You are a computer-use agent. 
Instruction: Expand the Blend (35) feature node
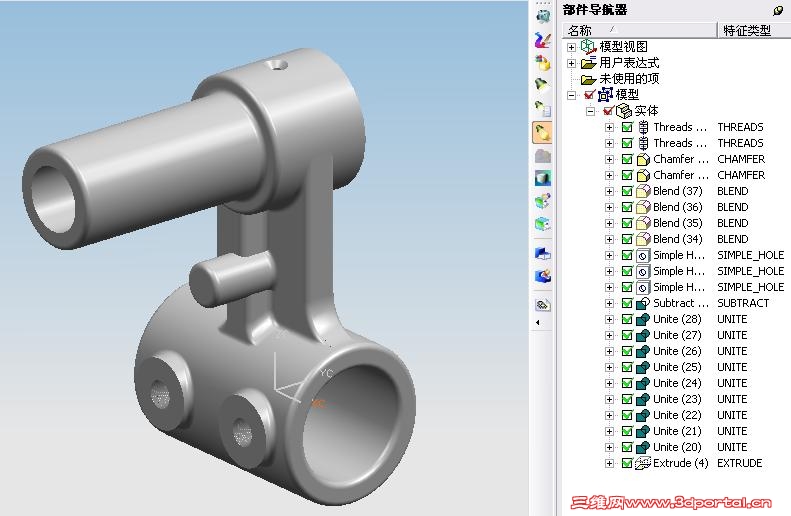click(609, 223)
